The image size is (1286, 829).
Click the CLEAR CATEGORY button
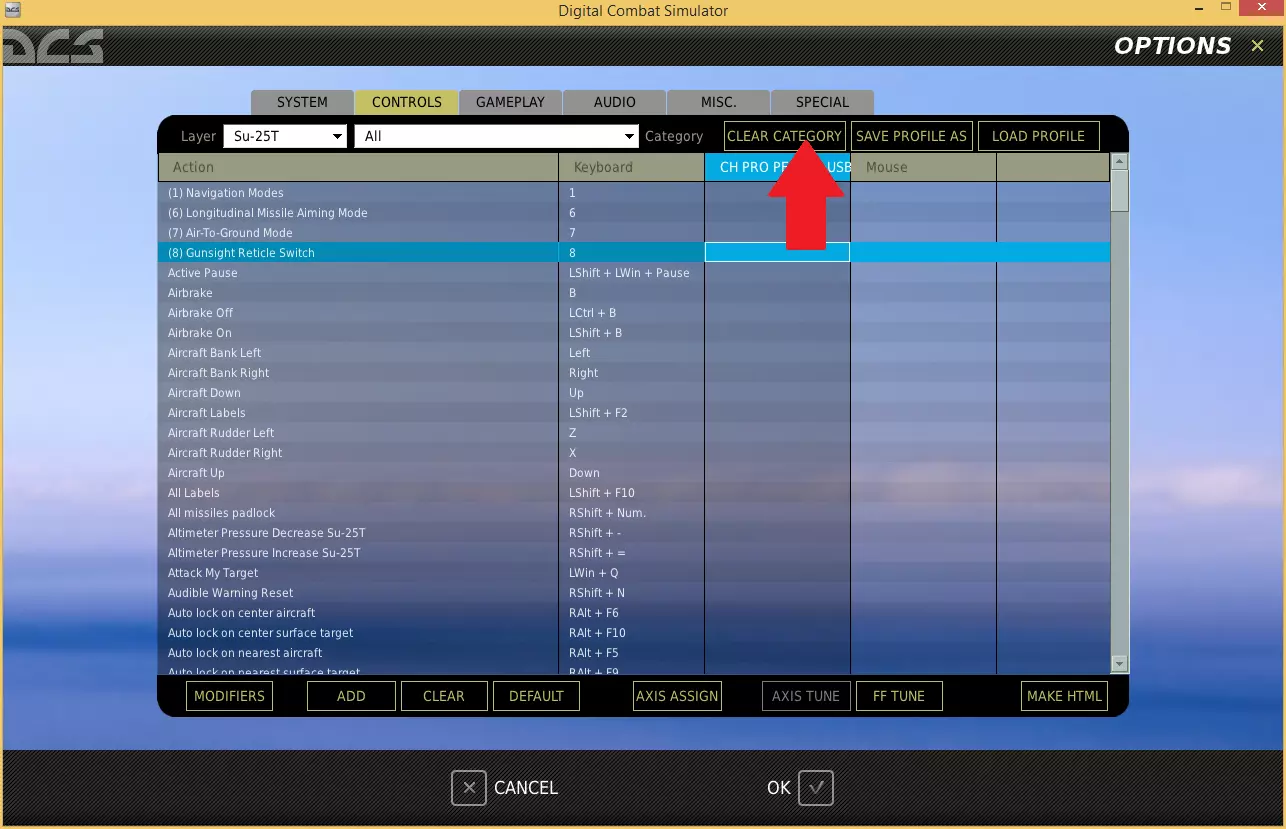[785, 136]
